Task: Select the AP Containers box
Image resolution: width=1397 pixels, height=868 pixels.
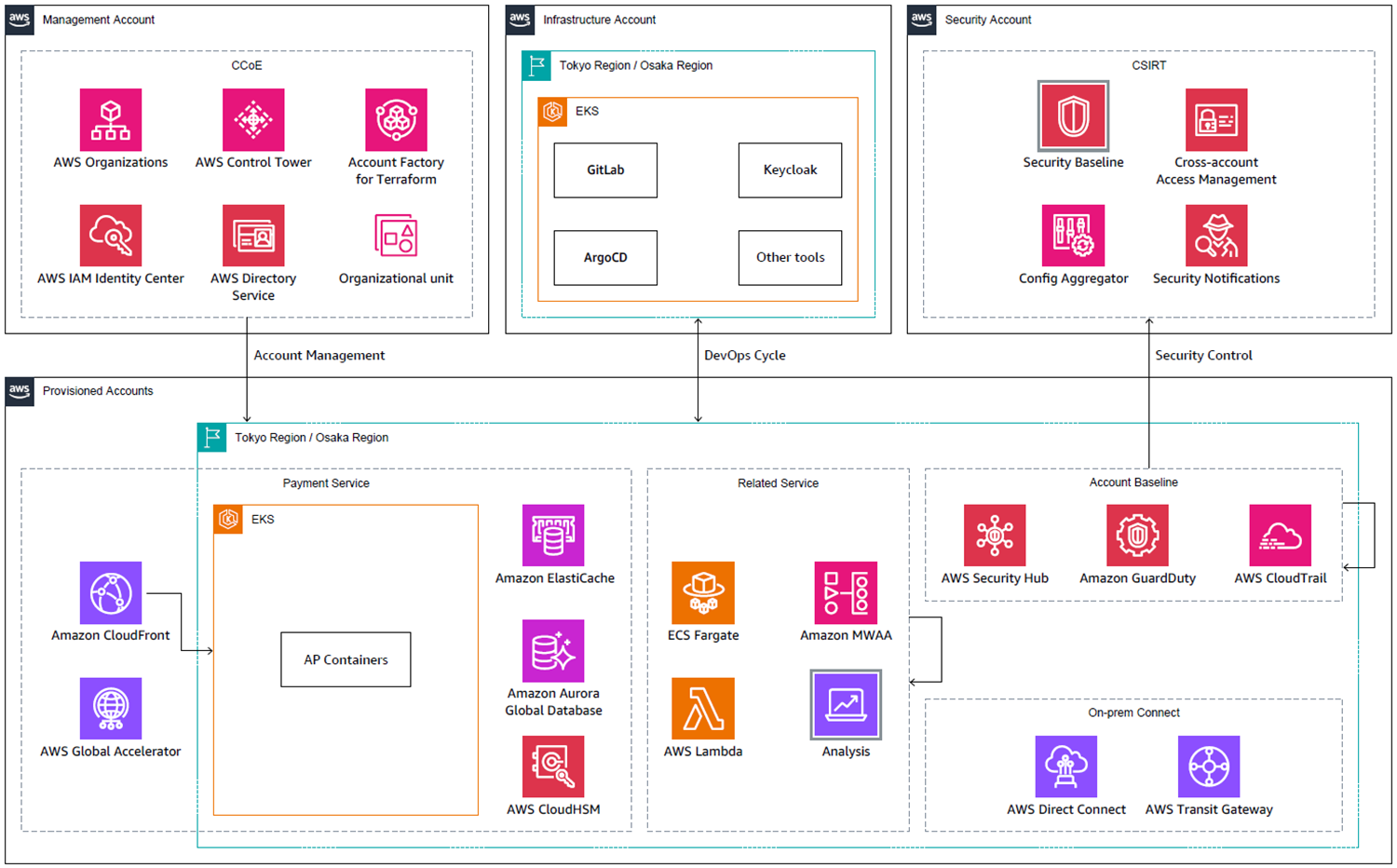Action: click(346, 659)
